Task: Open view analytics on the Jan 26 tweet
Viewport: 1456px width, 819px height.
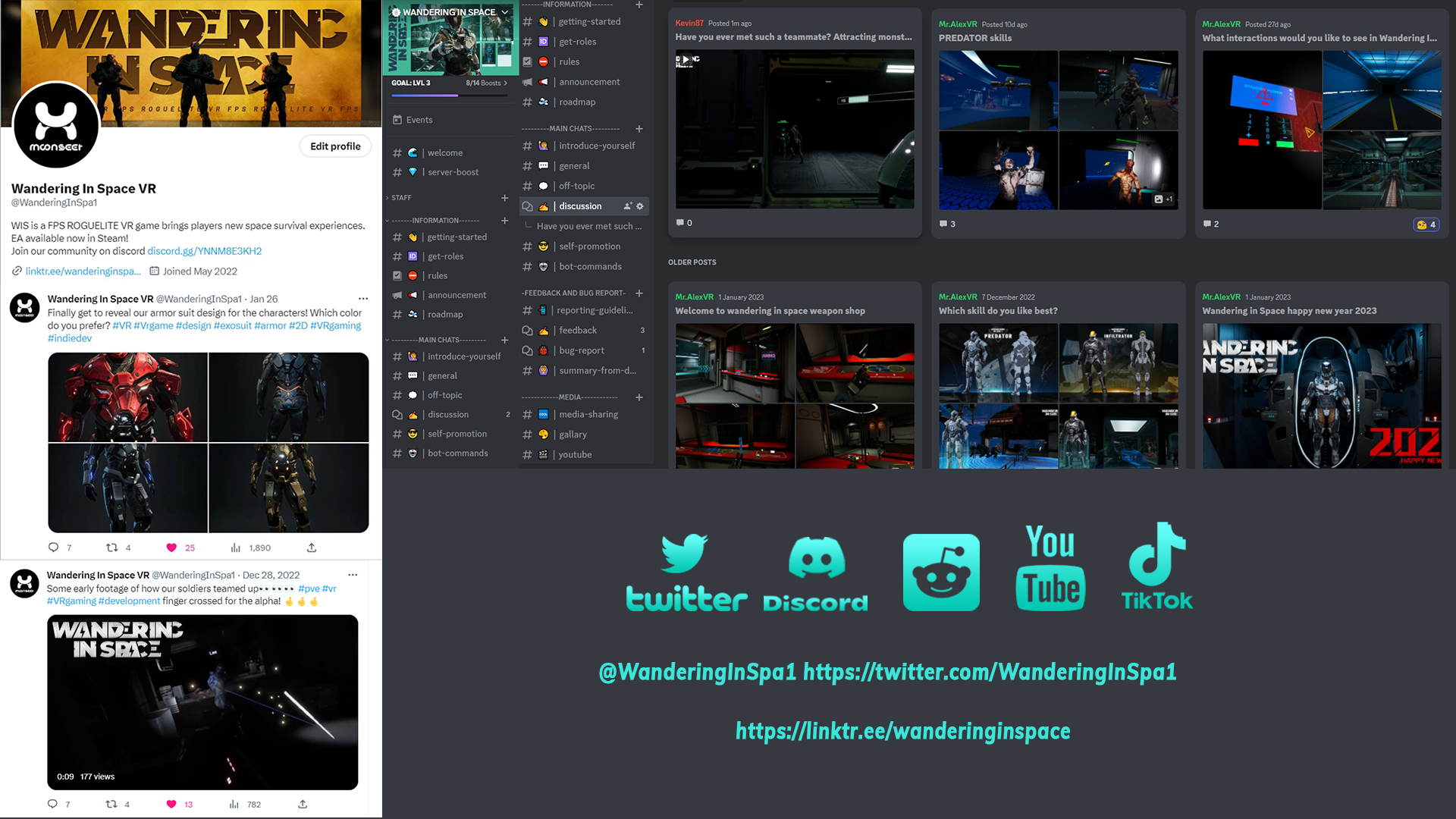Action: (235, 548)
